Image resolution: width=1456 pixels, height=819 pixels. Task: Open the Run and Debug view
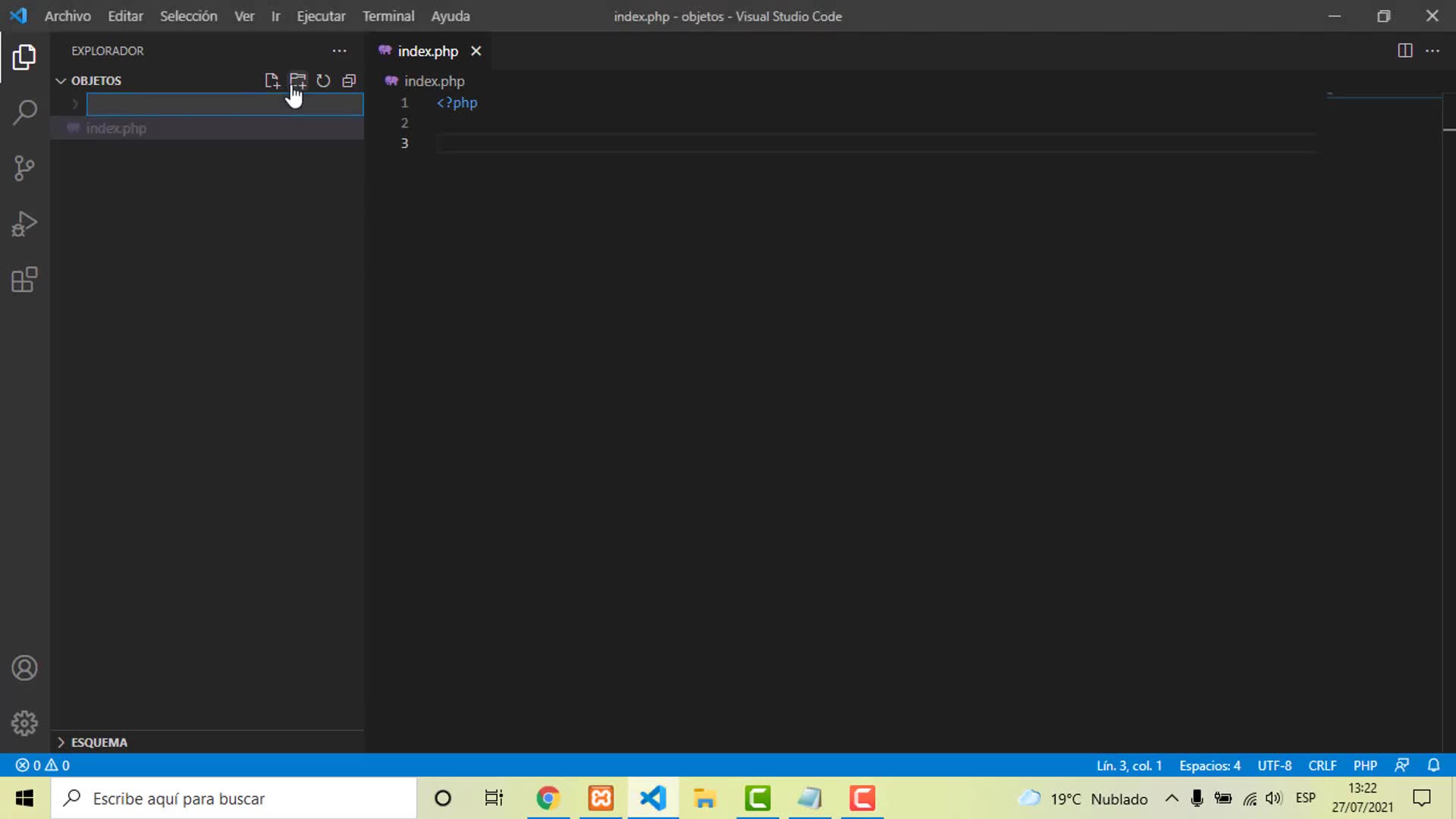pos(24,224)
